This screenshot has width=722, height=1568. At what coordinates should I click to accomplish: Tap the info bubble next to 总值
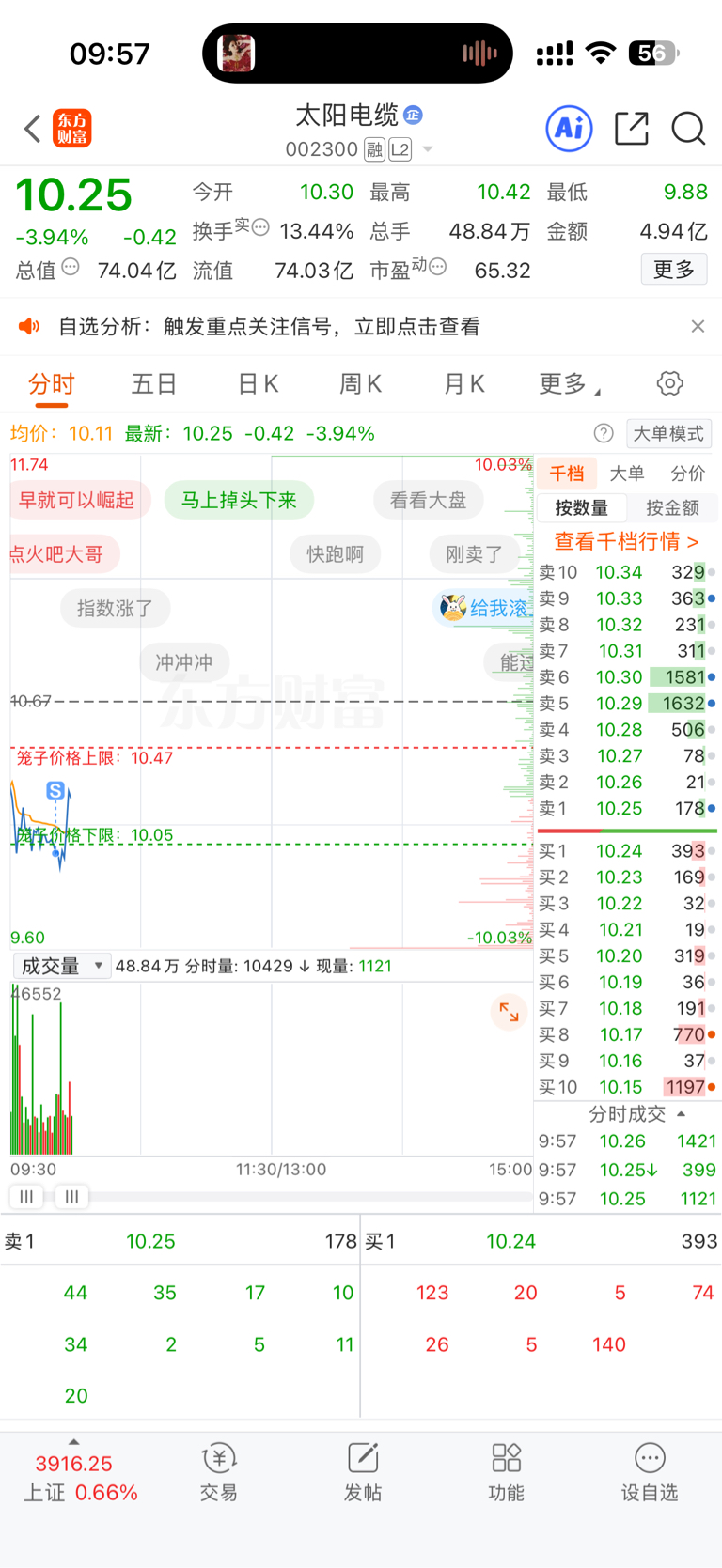71,267
